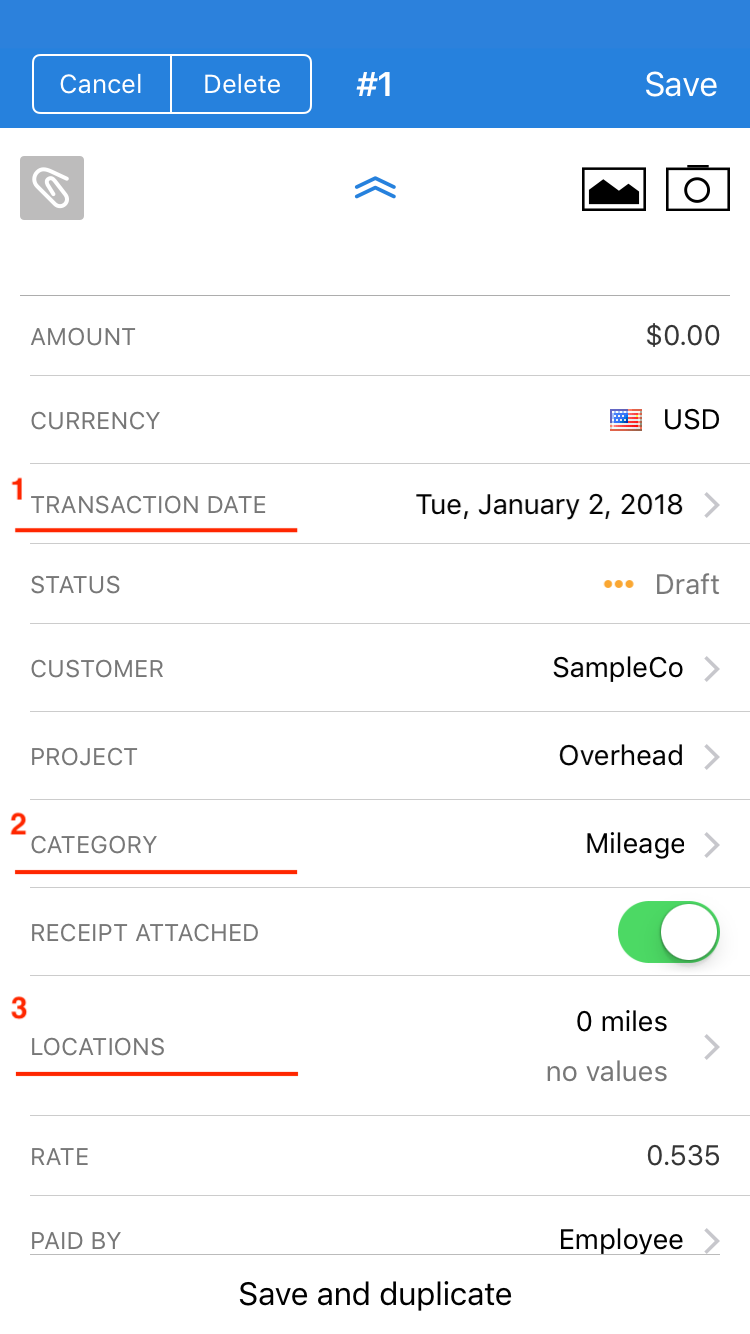
Task: Open photo gallery image picker icon
Action: [614, 189]
